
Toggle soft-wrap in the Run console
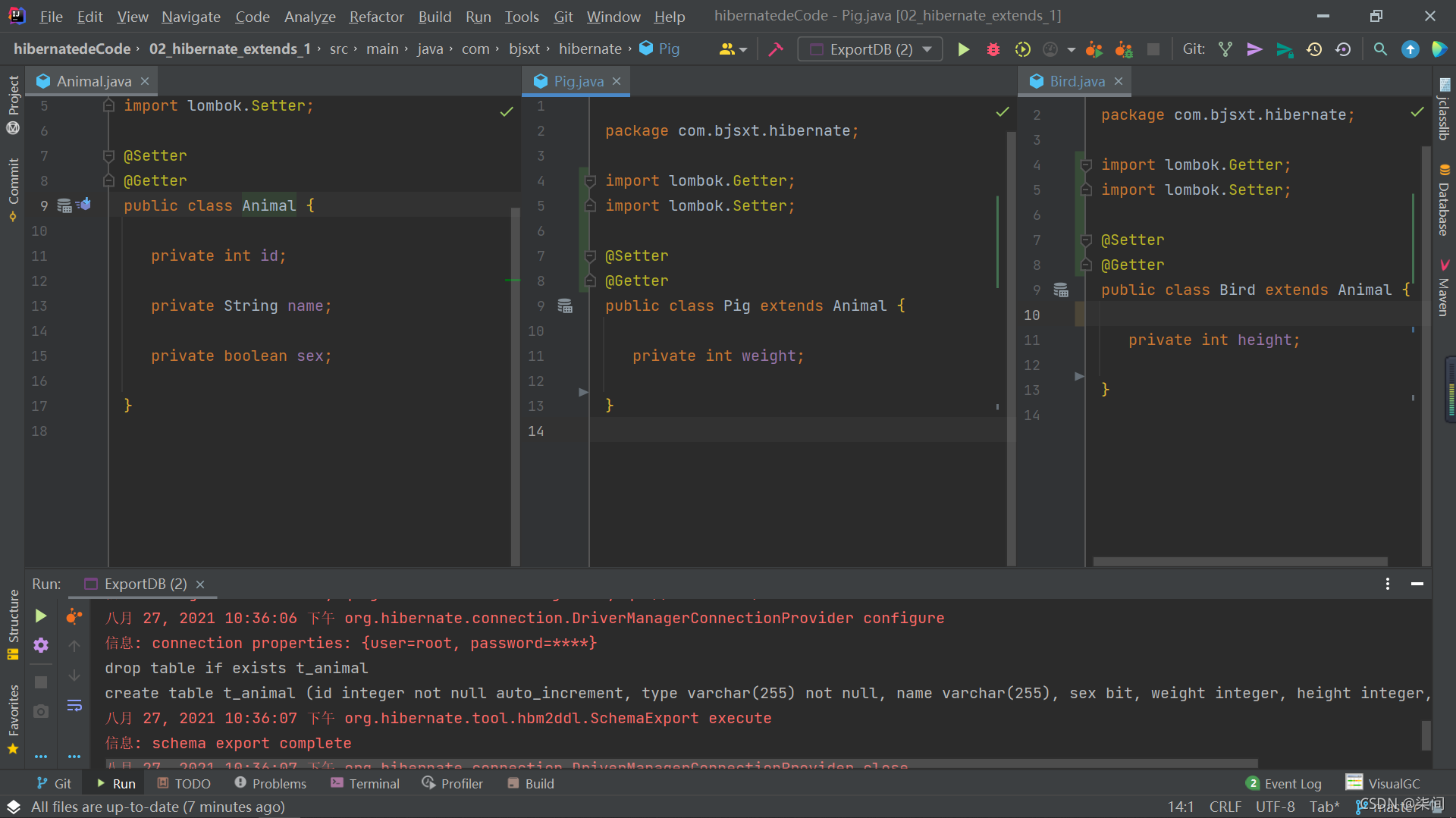(x=74, y=705)
